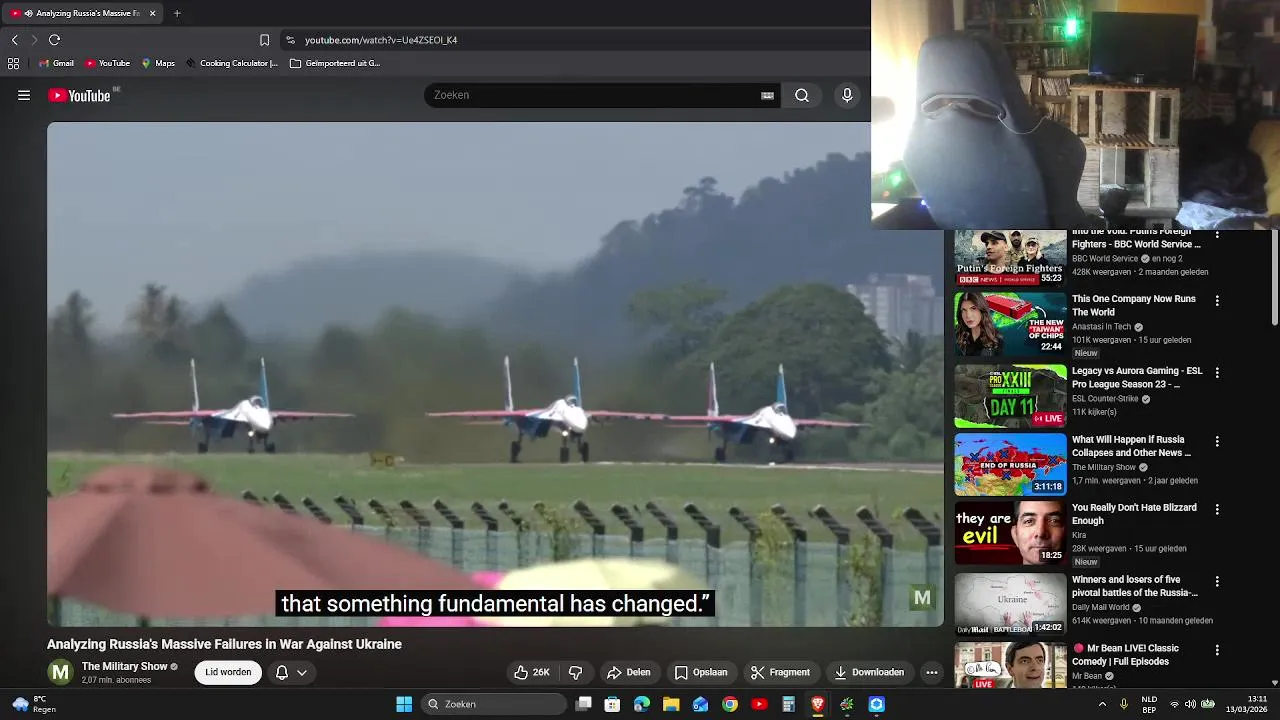Open Gmail bookmark
The image size is (1280, 720).
pyautogui.click(x=56, y=63)
